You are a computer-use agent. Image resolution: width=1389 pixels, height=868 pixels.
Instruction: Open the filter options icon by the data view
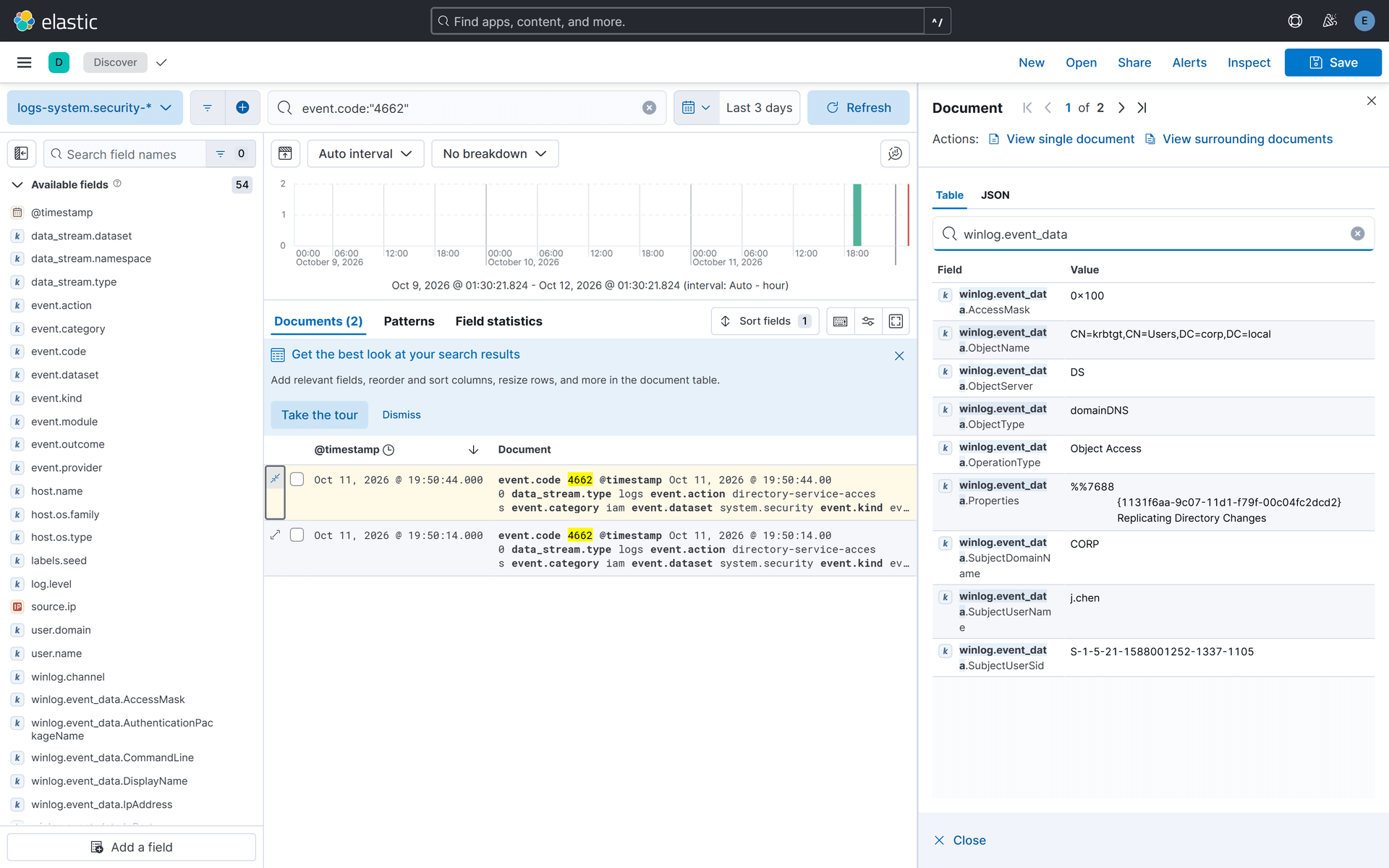click(x=208, y=108)
